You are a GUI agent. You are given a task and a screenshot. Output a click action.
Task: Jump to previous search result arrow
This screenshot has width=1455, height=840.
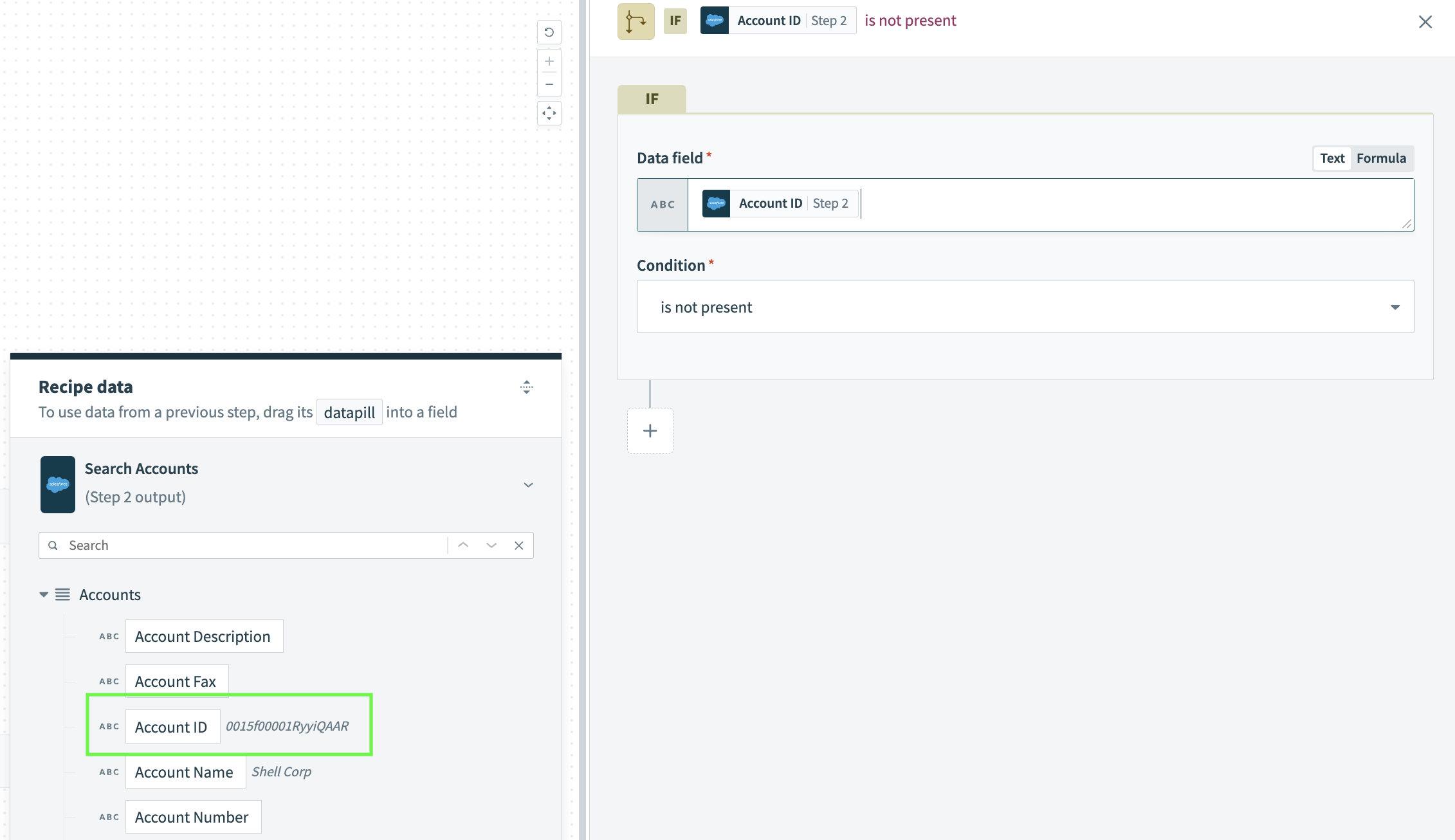coord(463,545)
